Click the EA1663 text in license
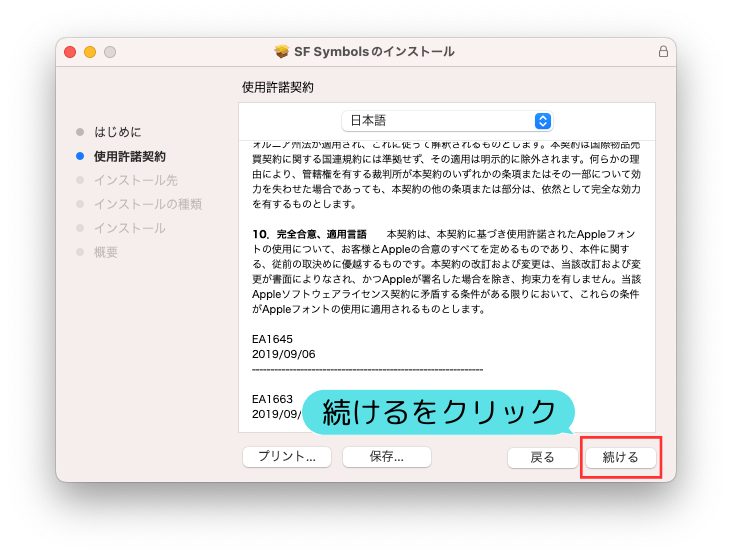Screen dimensions: 732x556 click(272, 399)
